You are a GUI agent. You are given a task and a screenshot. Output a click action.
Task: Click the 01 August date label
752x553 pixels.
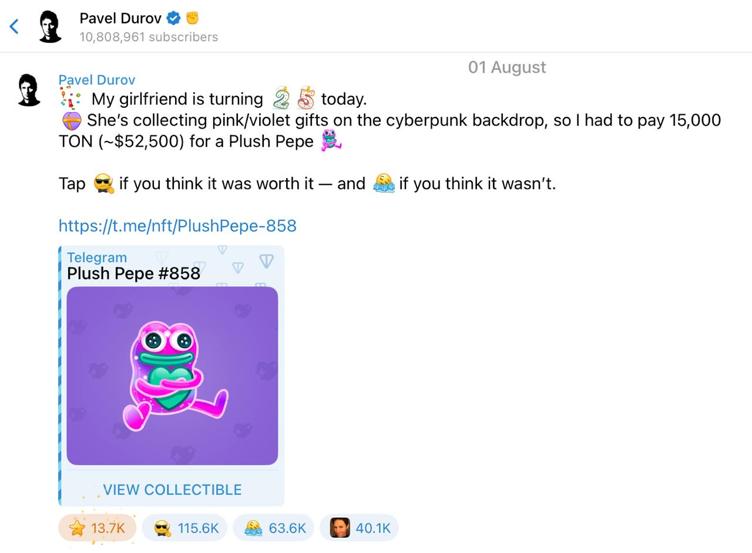coord(507,67)
